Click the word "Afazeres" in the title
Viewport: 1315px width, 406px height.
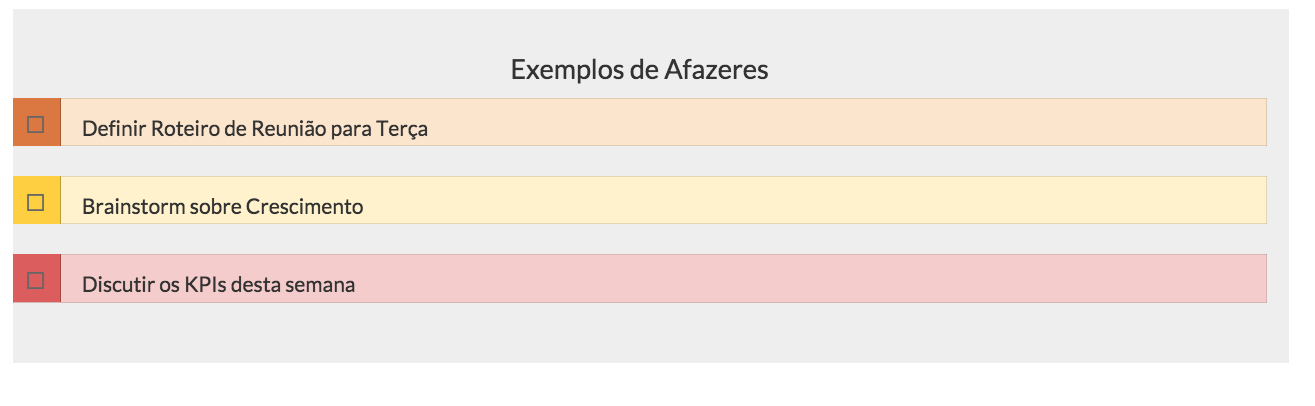(716, 70)
